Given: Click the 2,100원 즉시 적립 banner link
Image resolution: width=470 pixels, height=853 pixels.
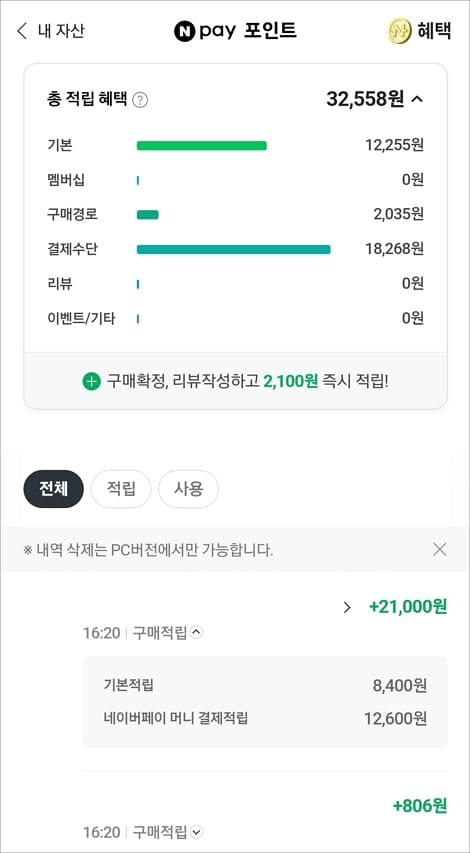Looking at the screenshot, I should click(x=236, y=381).
